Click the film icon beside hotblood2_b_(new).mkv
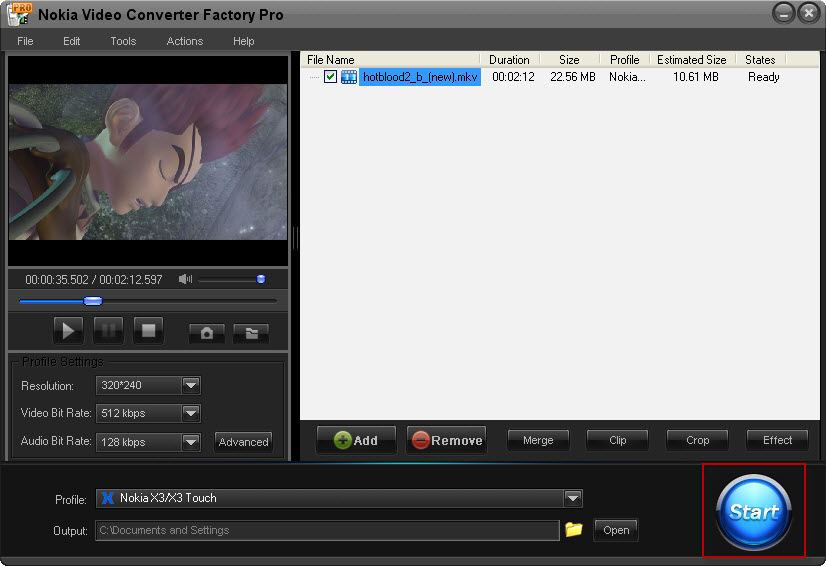 coord(349,77)
